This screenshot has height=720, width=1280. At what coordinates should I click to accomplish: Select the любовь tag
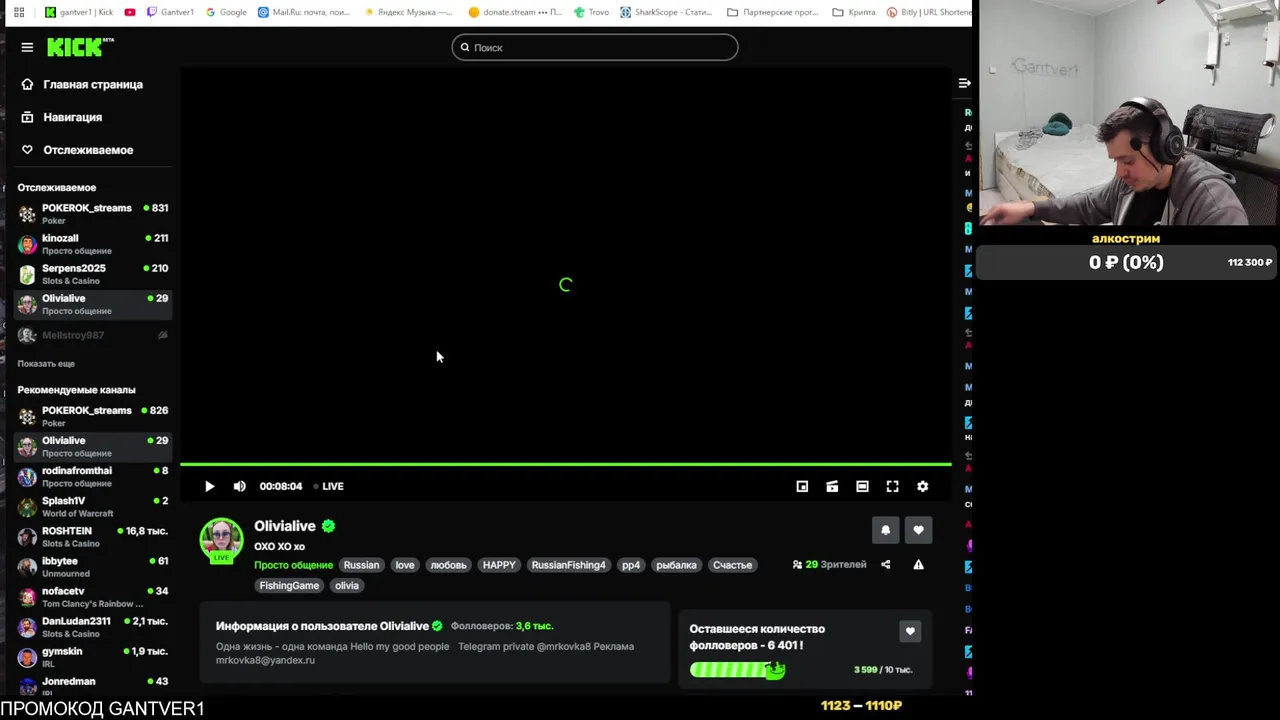pos(448,565)
